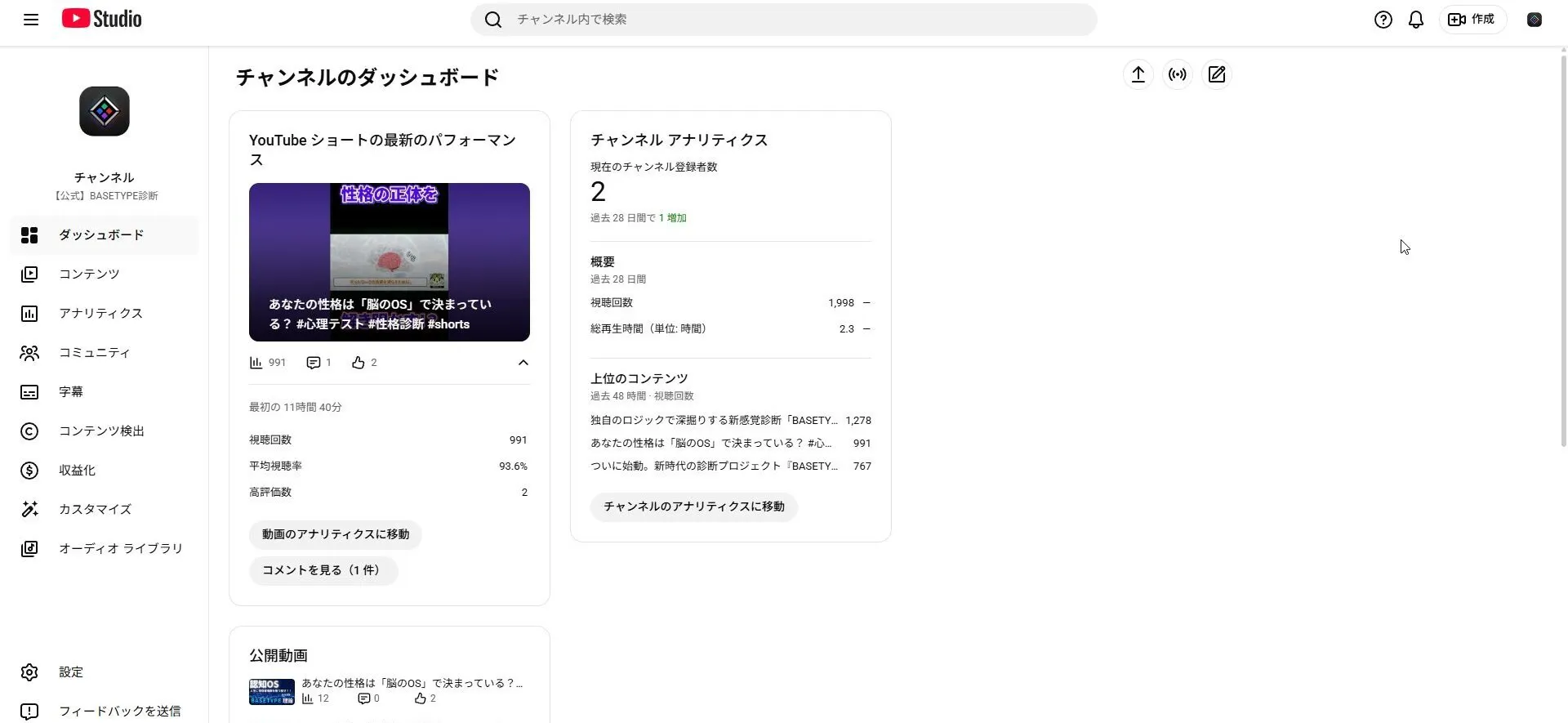Open the account avatar menu
Viewport: 1568px width, 723px height.
click(x=1534, y=20)
